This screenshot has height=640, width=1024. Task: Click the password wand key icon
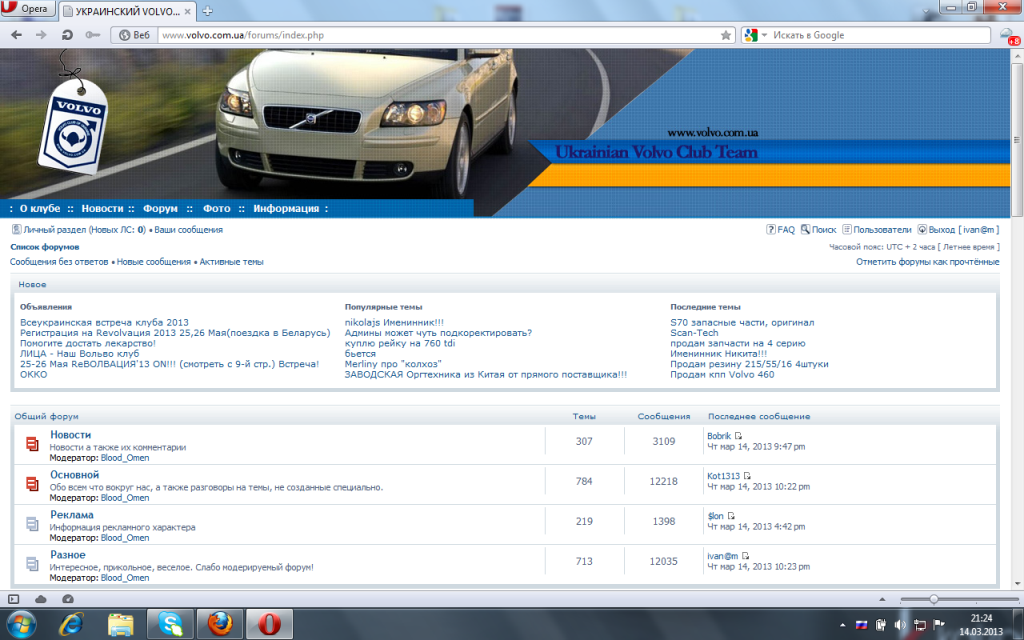click(93, 35)
